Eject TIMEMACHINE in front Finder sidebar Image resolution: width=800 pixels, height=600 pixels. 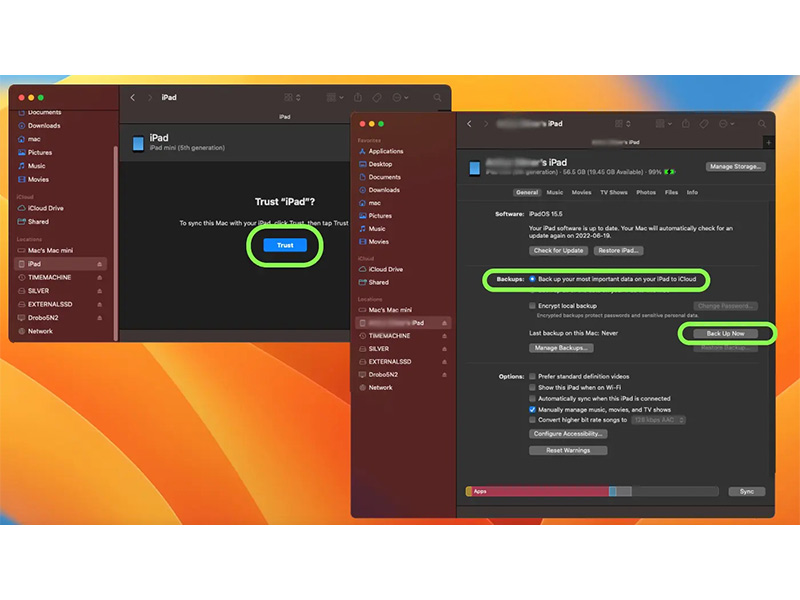tap(444, 336)
